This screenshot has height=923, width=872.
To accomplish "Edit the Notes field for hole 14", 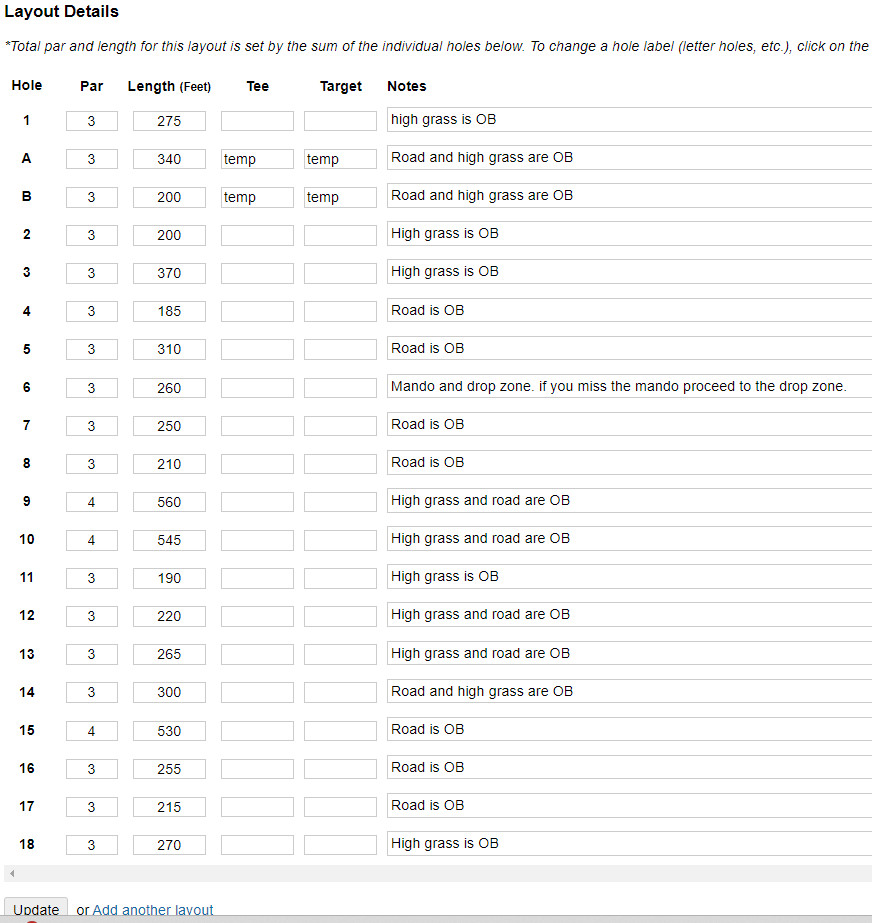I will point(628,691).
